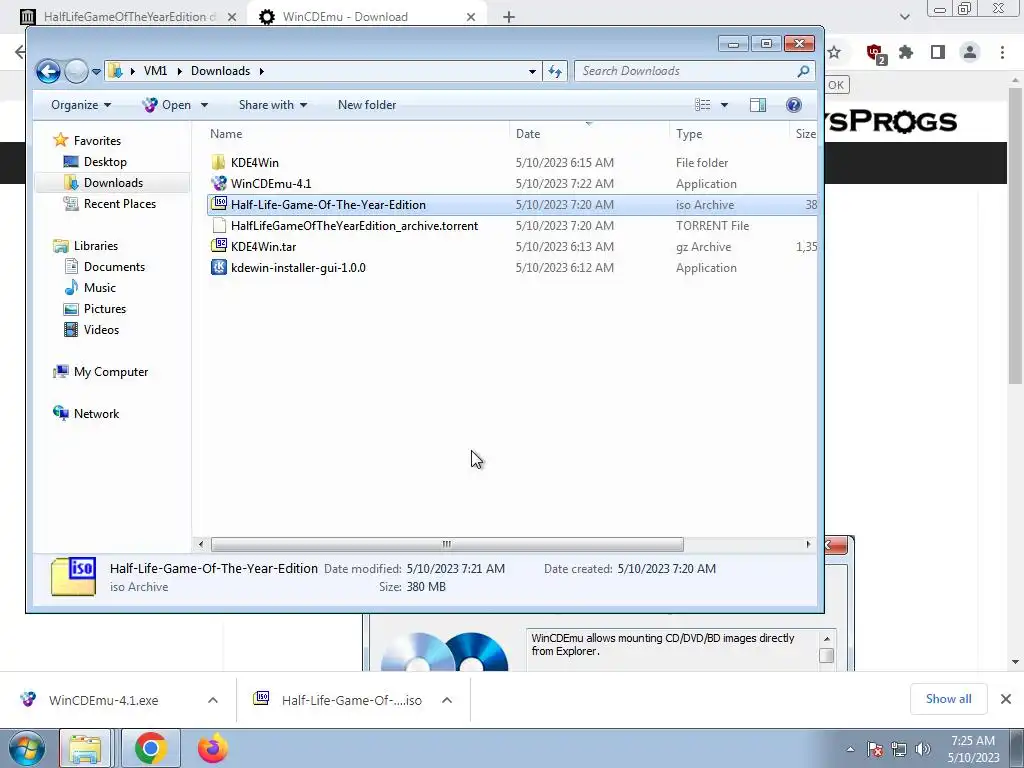Close the WinCDEmu - Download Chrome tab

click(x=471, y=17)
